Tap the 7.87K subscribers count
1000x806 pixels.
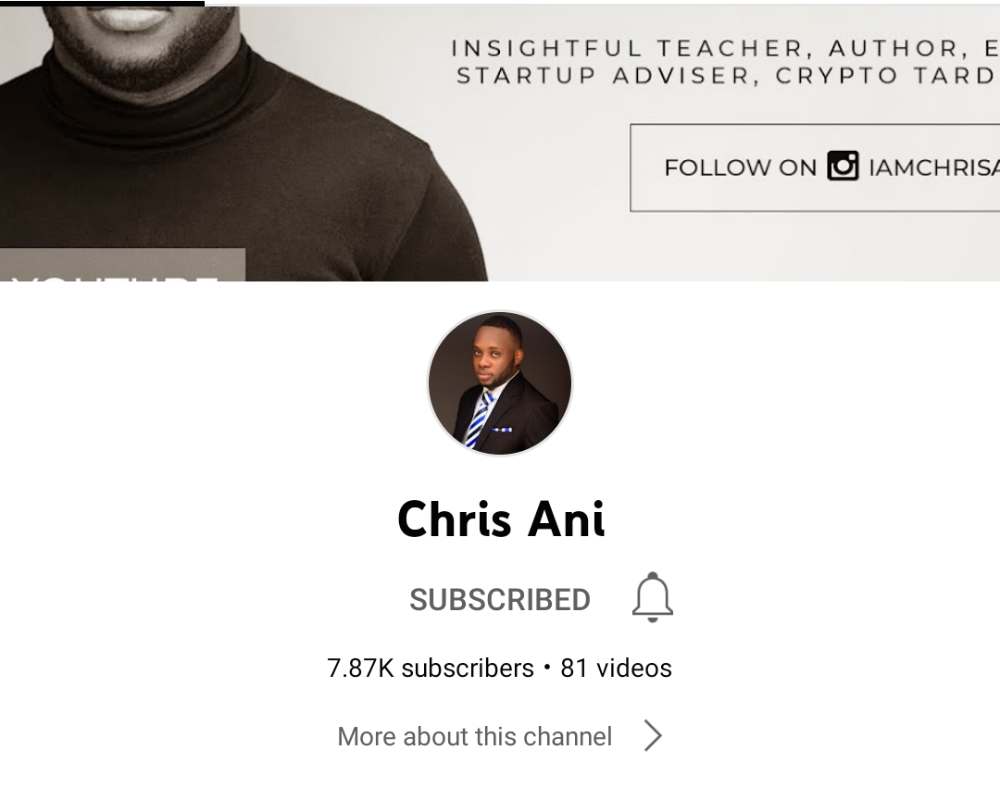tap(430, 668)
